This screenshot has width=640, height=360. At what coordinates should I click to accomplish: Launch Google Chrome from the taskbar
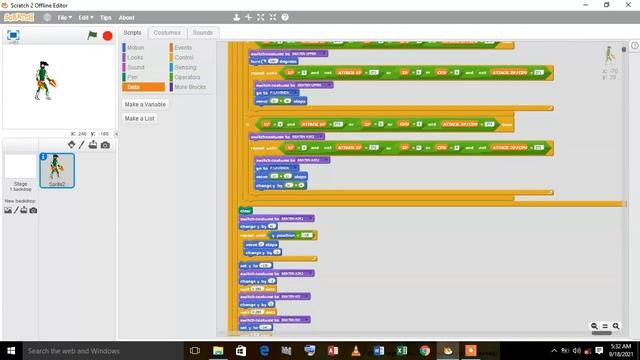[424, 351]
